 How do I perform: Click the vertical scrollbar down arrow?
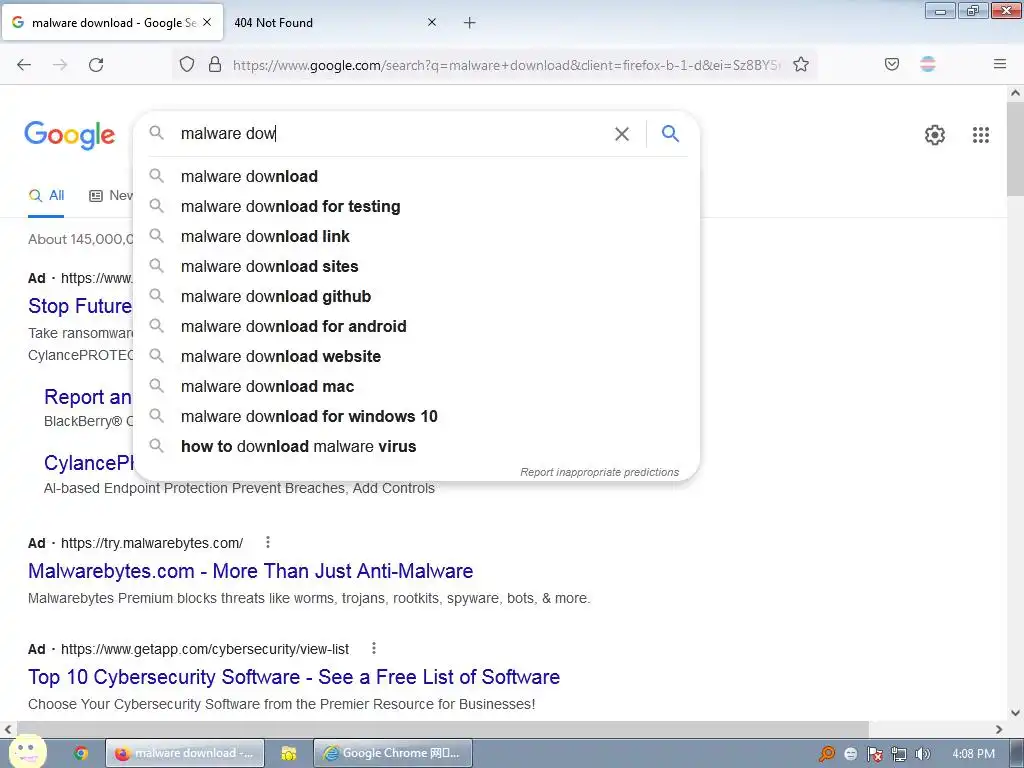point(1015,712)
